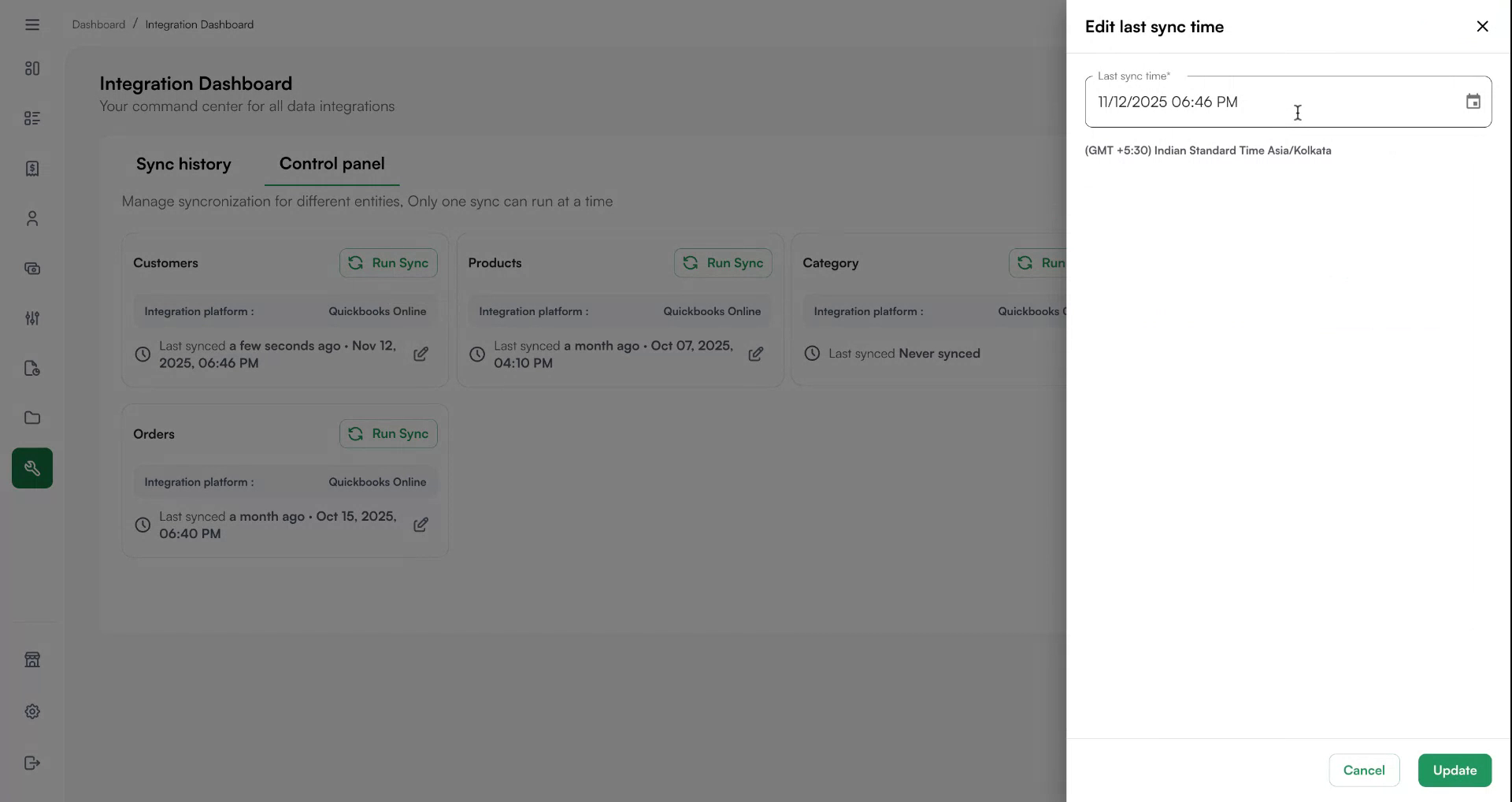This screenshot has width=1512, height=802.
Task: Select the wrench integrations icon in sidebar
Action: tap(31, 467)
